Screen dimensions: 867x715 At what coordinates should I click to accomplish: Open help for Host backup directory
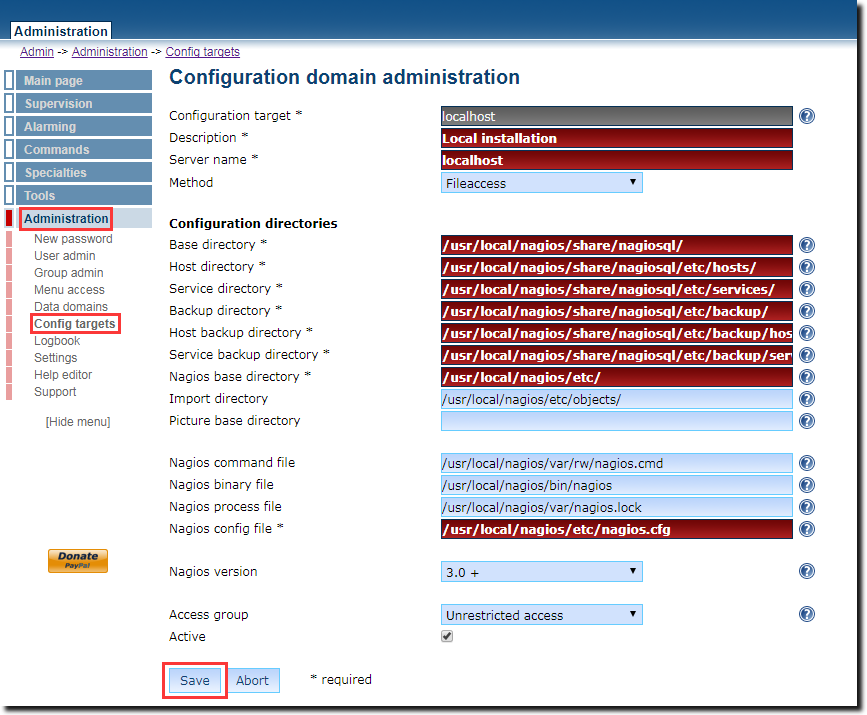point(807,333)
